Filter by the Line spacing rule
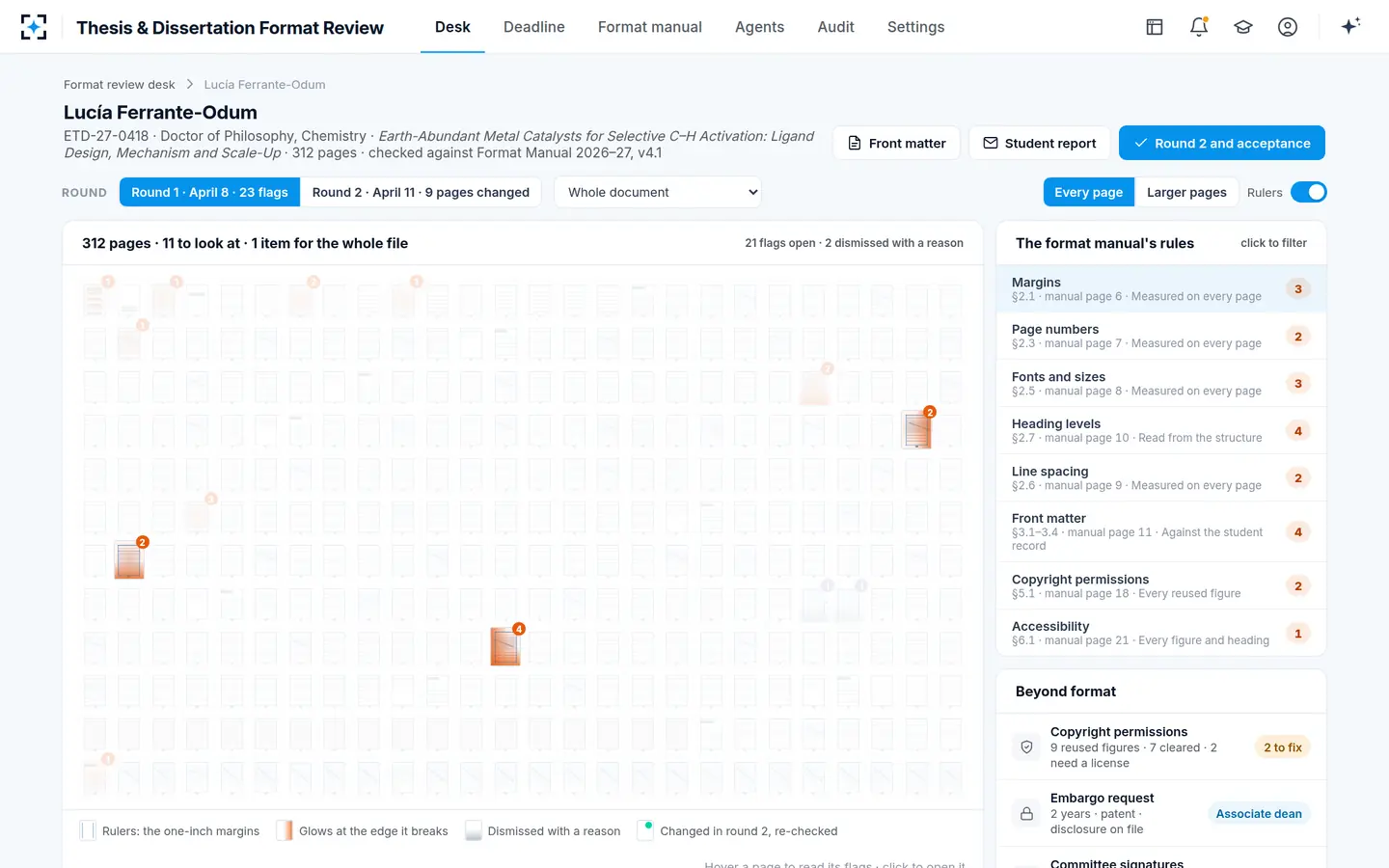The height and width of the screenshot is (868, 1389). pyautogui.click(x=1161, y=478)
